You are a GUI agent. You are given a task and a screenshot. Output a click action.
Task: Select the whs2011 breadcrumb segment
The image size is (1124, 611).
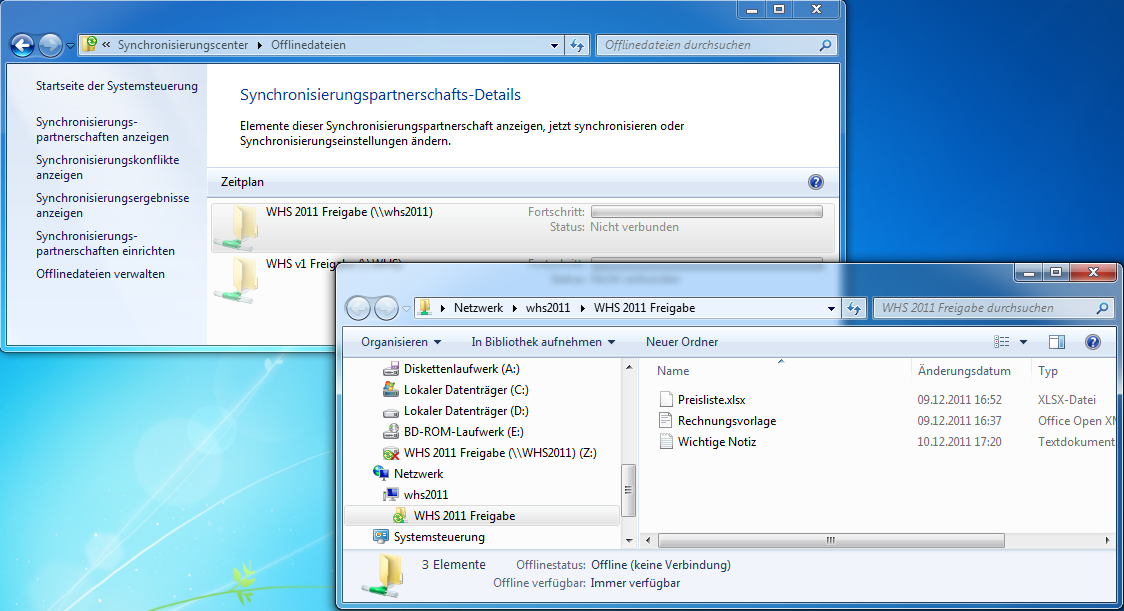pos(548,308)
